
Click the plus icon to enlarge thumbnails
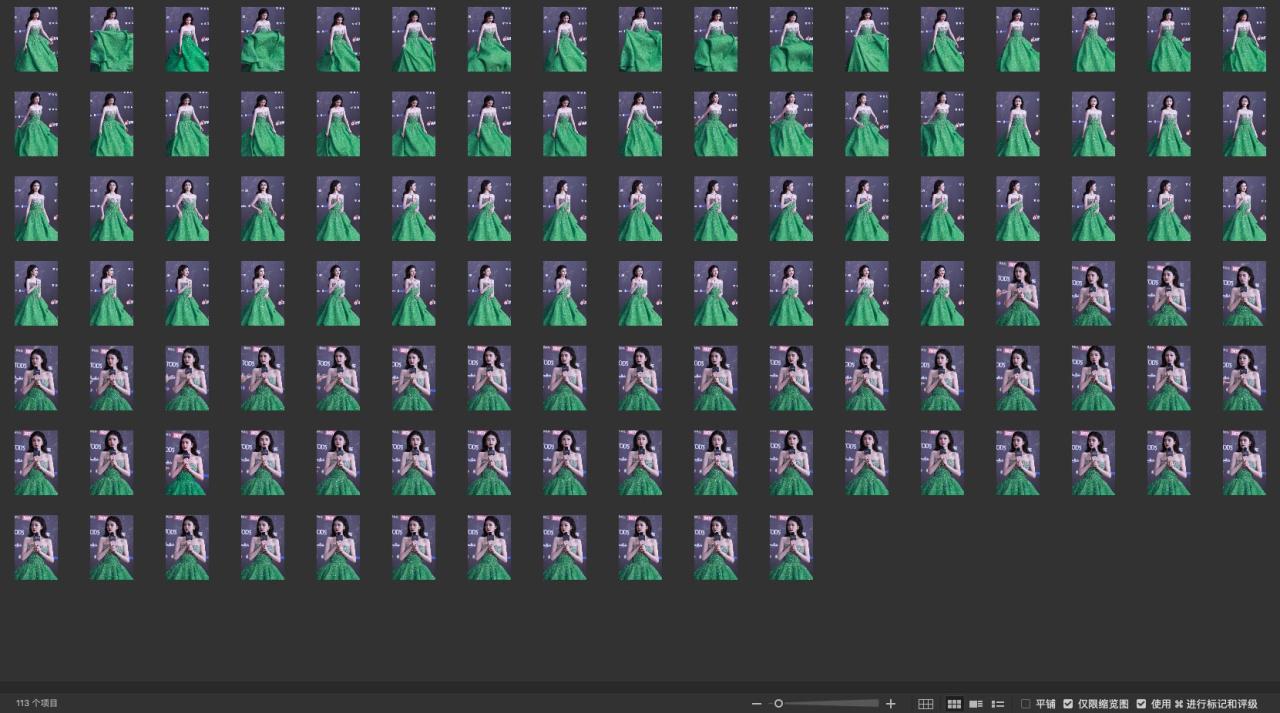[x=891, y=704]
